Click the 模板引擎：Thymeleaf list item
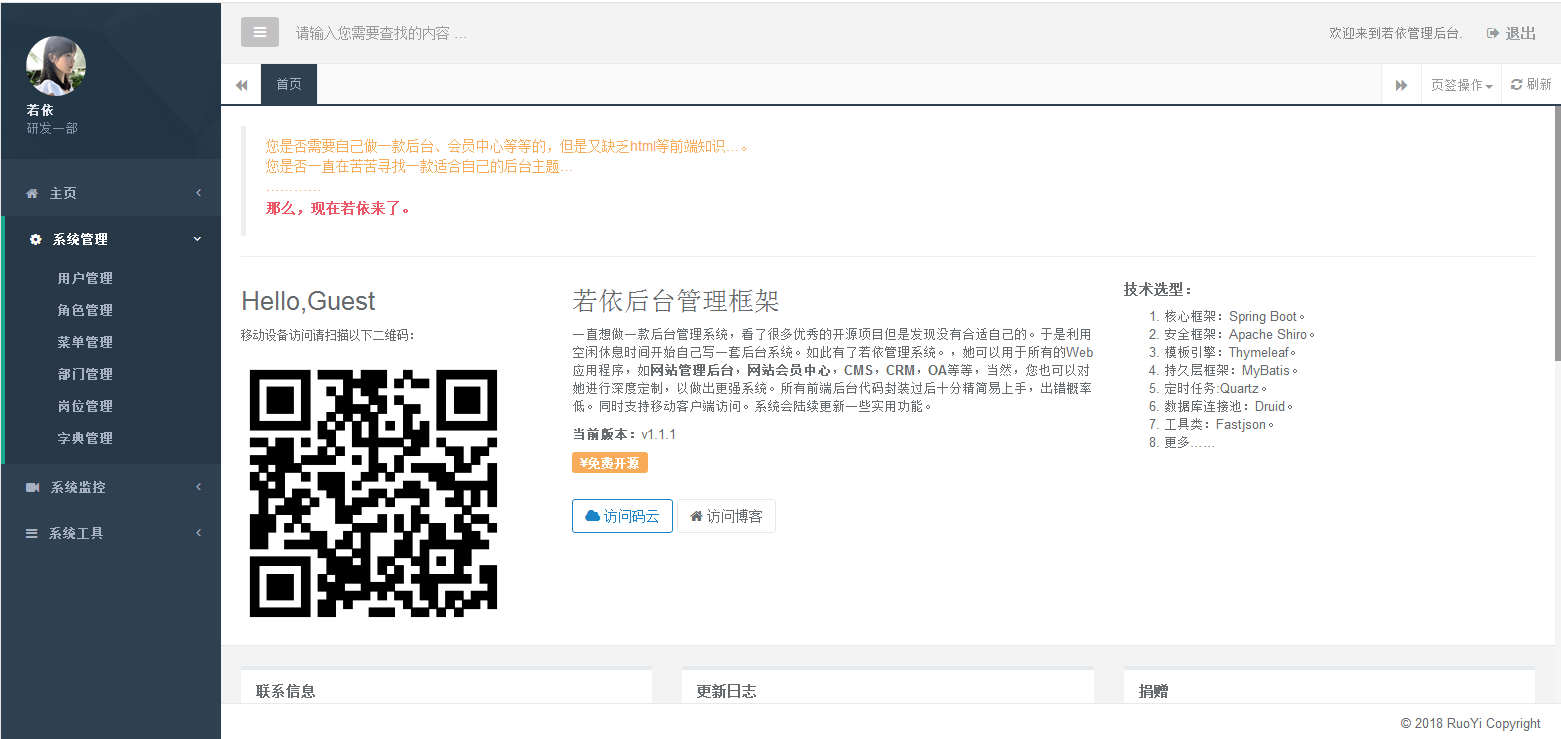 click(x=1230, y=352)
